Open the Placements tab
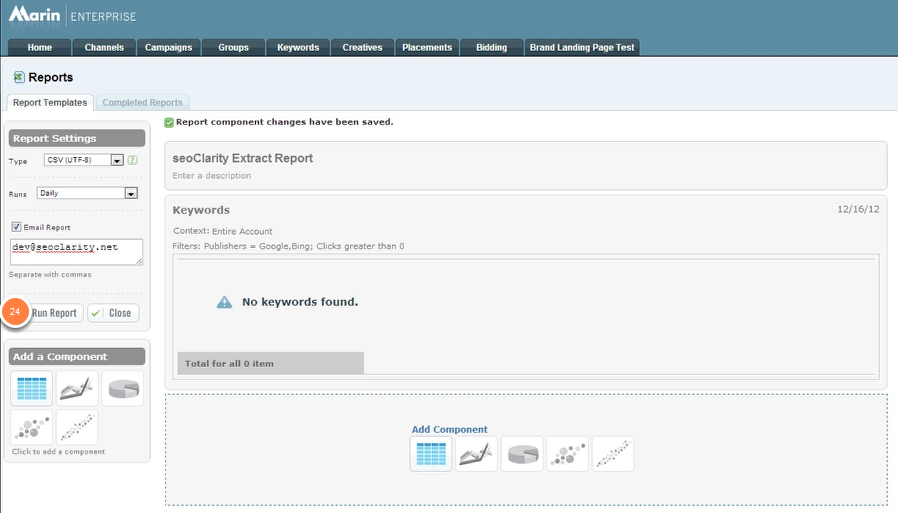Screen dimensions: 898x513 pos(427,48)
